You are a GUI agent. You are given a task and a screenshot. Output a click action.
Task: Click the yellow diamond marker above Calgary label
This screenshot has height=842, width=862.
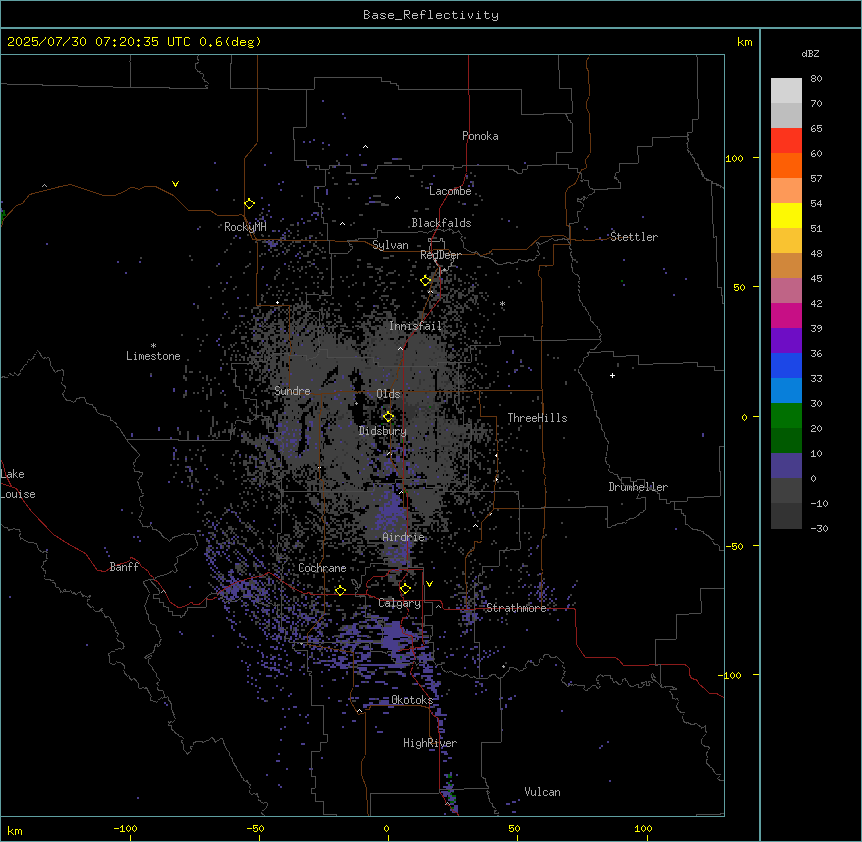[x=405, y=589]
